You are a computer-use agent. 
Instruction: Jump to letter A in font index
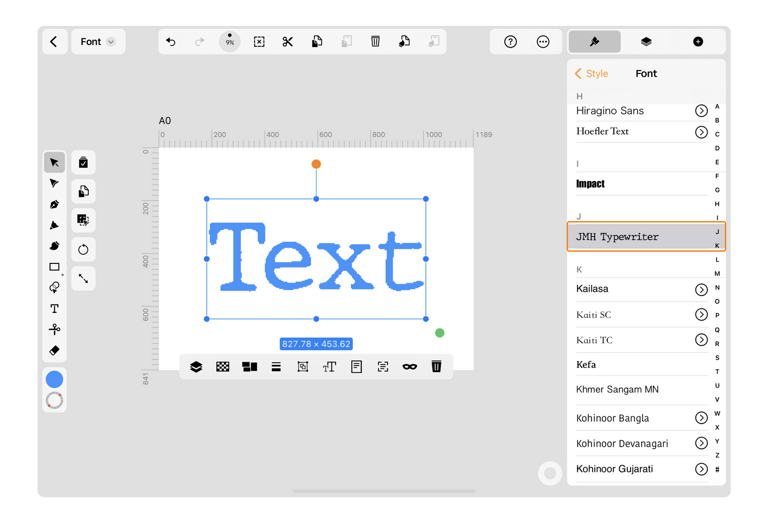[717, 106]
